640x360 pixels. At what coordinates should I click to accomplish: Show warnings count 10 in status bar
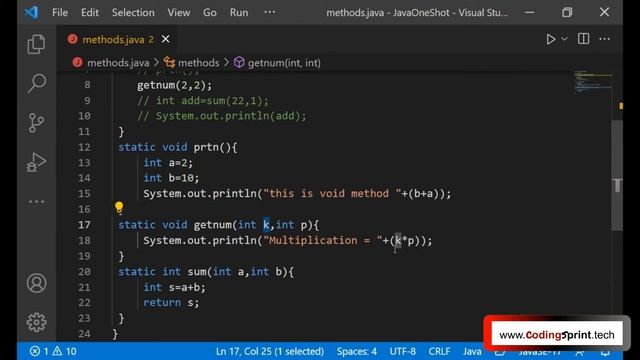64,351
